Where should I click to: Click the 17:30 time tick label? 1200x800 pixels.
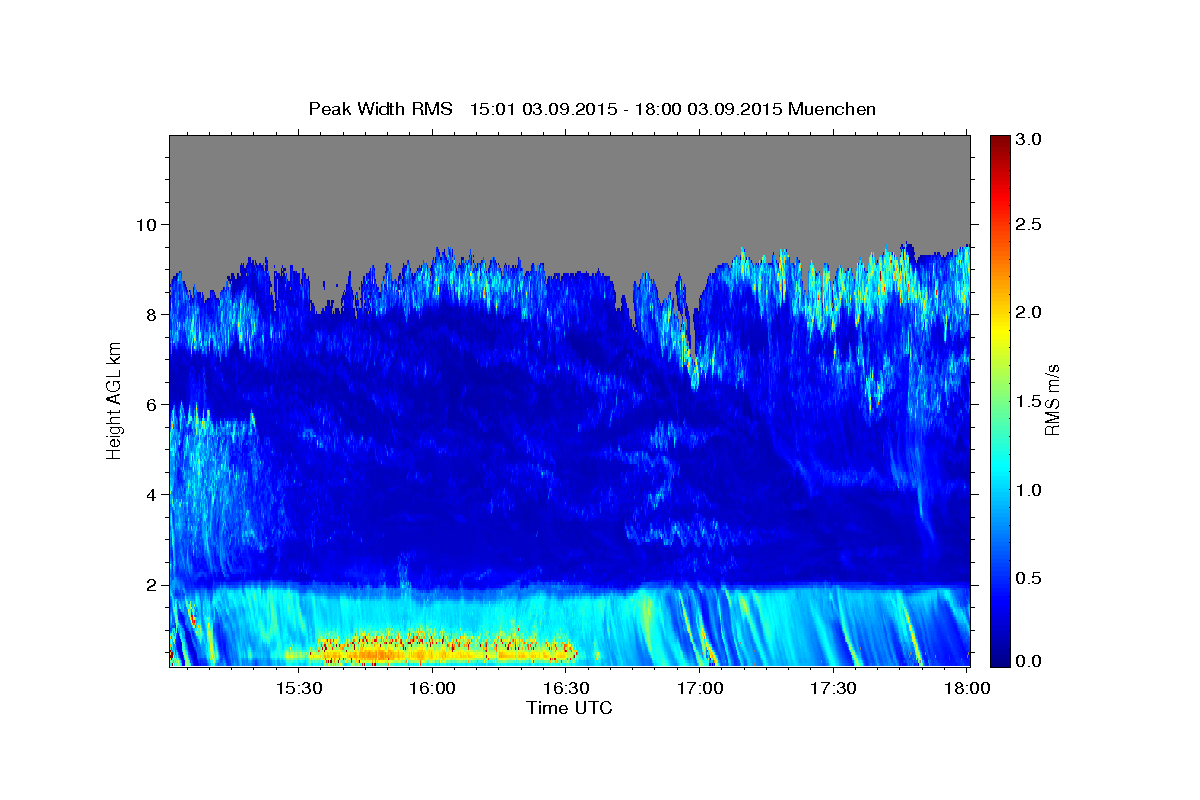click(x=833, y=688)
